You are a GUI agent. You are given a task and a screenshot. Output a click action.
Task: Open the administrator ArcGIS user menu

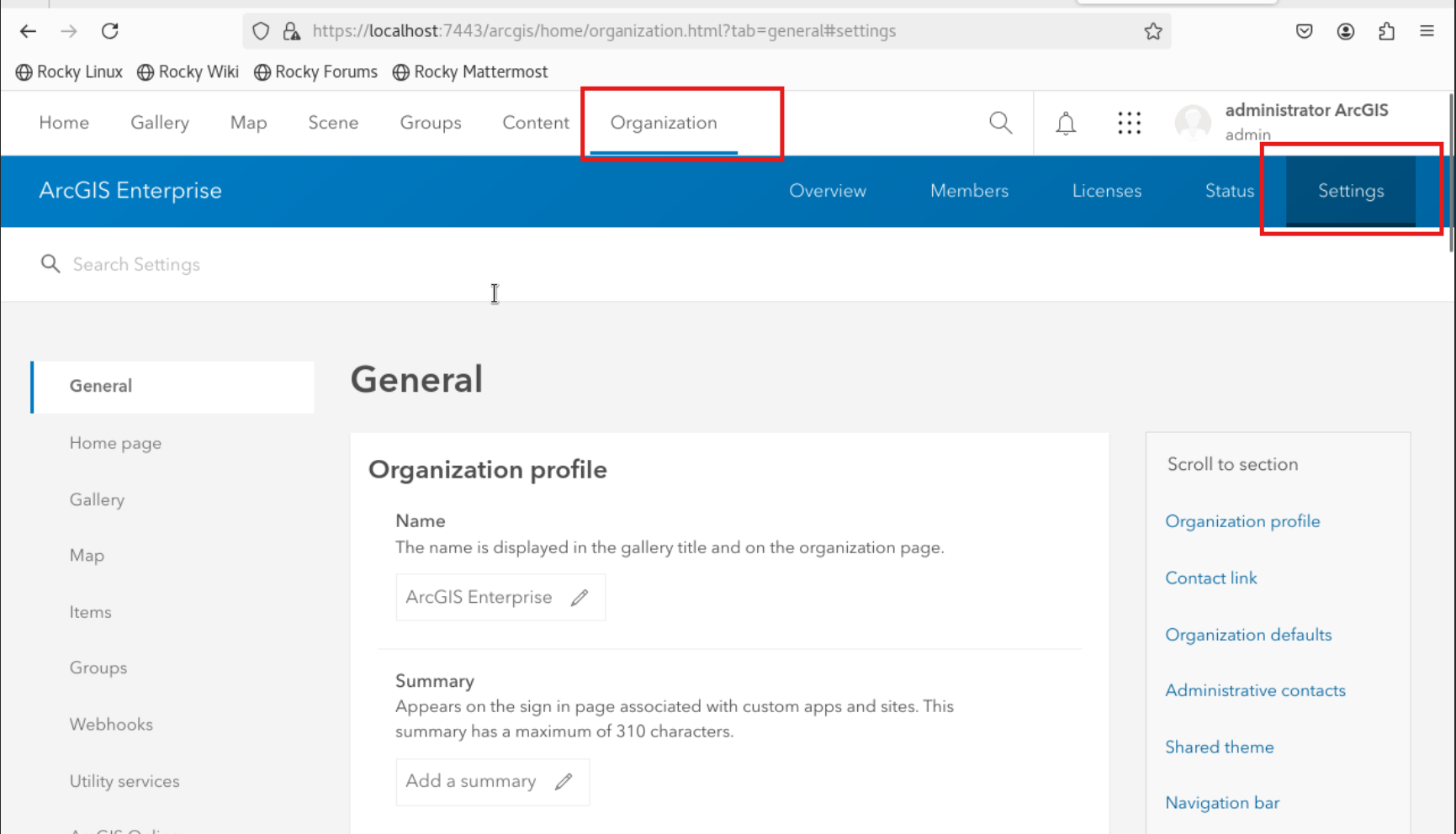tap(1306, 122)
